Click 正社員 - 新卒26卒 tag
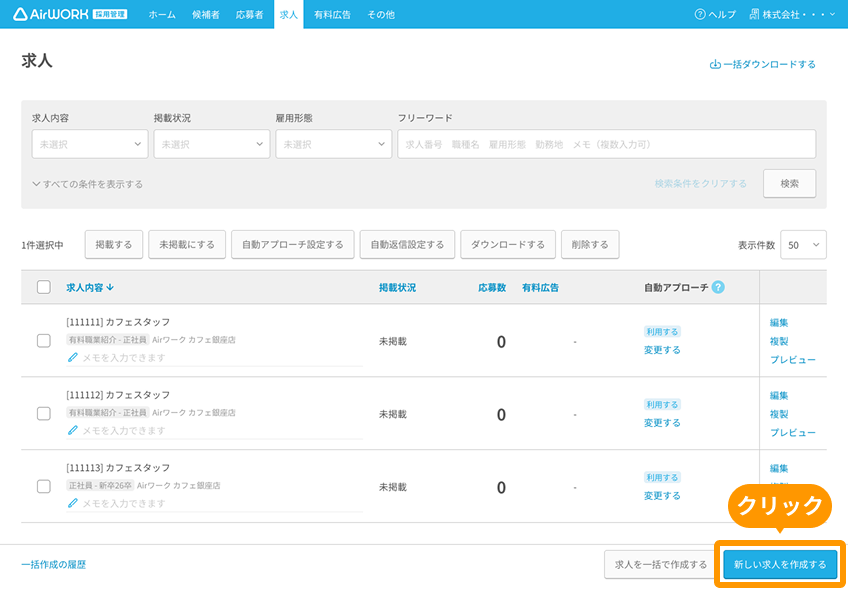Image resolution: width=848 pixels, height=590 pixels. (x=100, y=486)
